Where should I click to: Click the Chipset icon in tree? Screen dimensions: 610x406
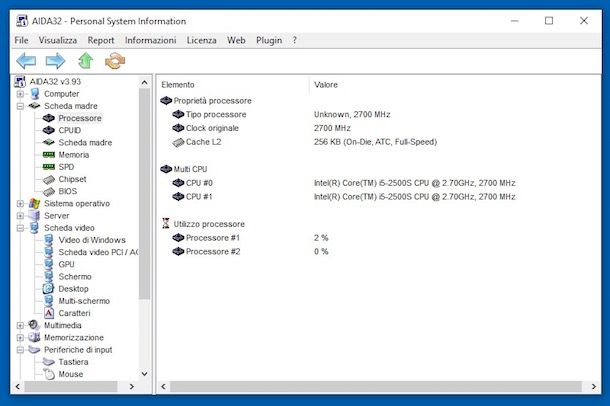tap(49, 179)
